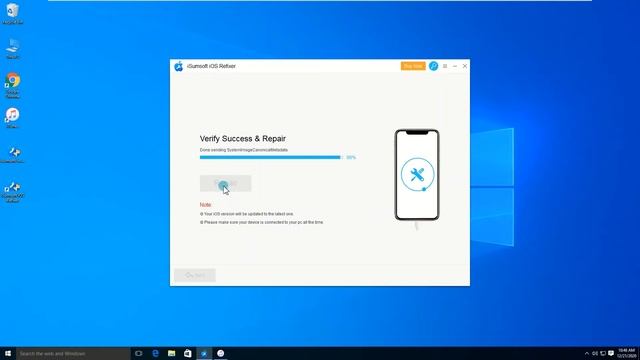Click the red Note label
The height and width of the screenshot is (360, 640).
click(205, 204)
